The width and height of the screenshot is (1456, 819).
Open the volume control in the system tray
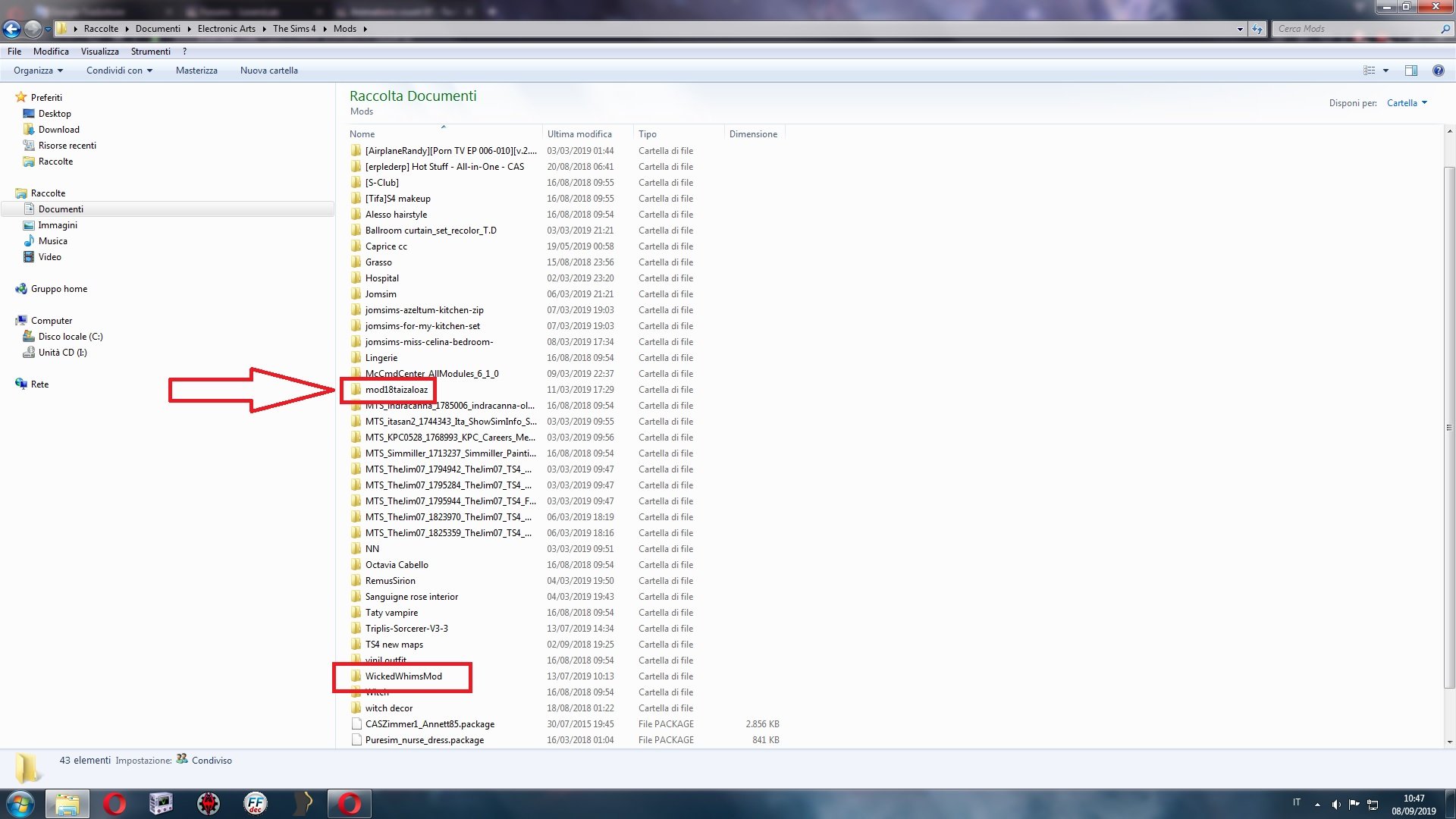coord(1335,804)
